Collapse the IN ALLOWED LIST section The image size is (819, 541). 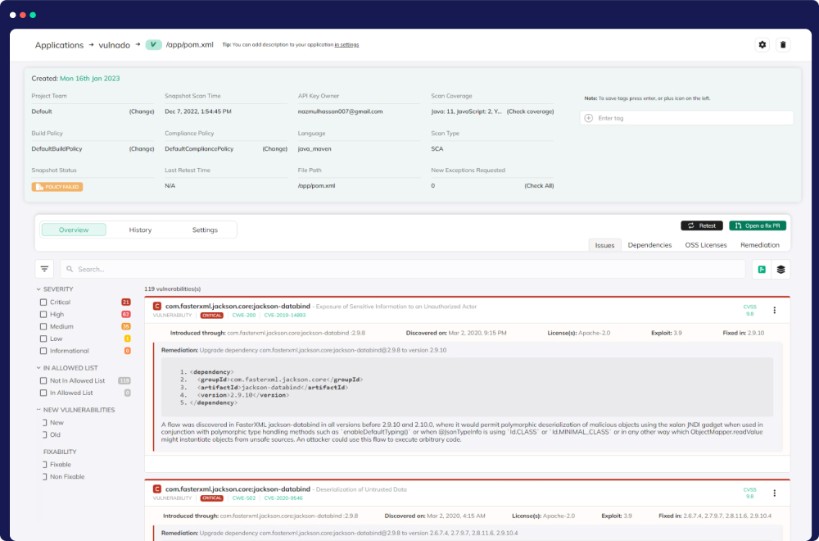(x=37, y=368)
